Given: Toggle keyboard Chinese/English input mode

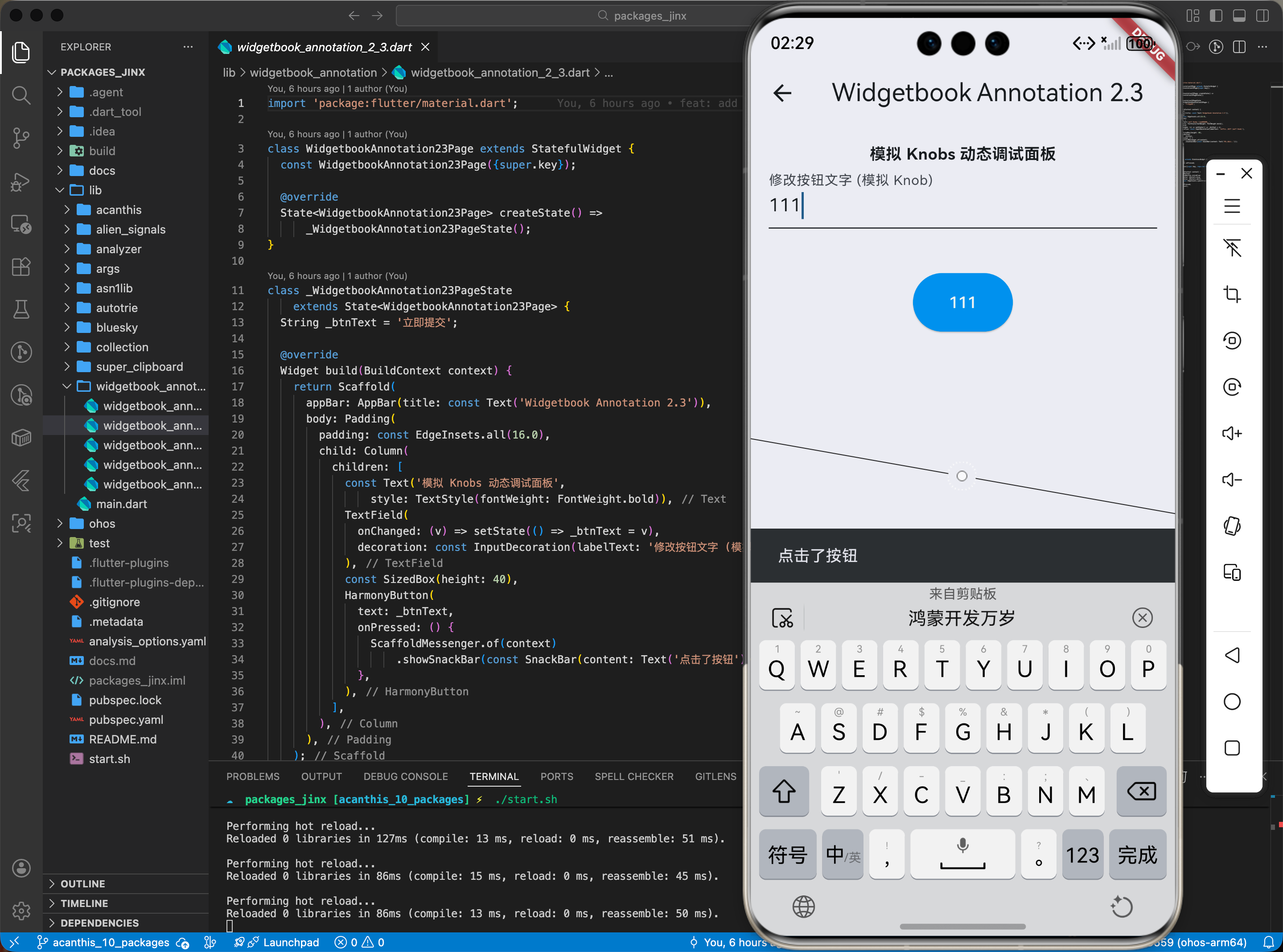Looking at the screenshot, I should pyautogui.click(x=842, y=854).
